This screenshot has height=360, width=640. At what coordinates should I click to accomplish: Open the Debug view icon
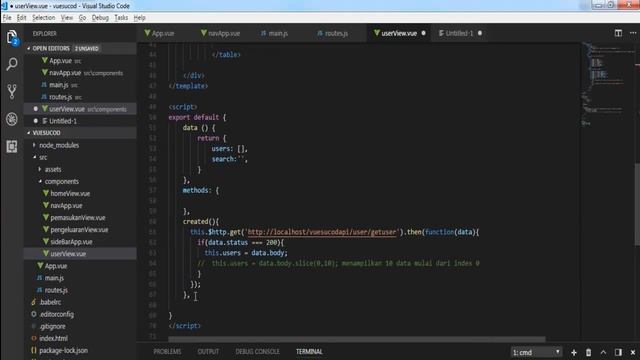pyautogui.click(x=12, y=119)
